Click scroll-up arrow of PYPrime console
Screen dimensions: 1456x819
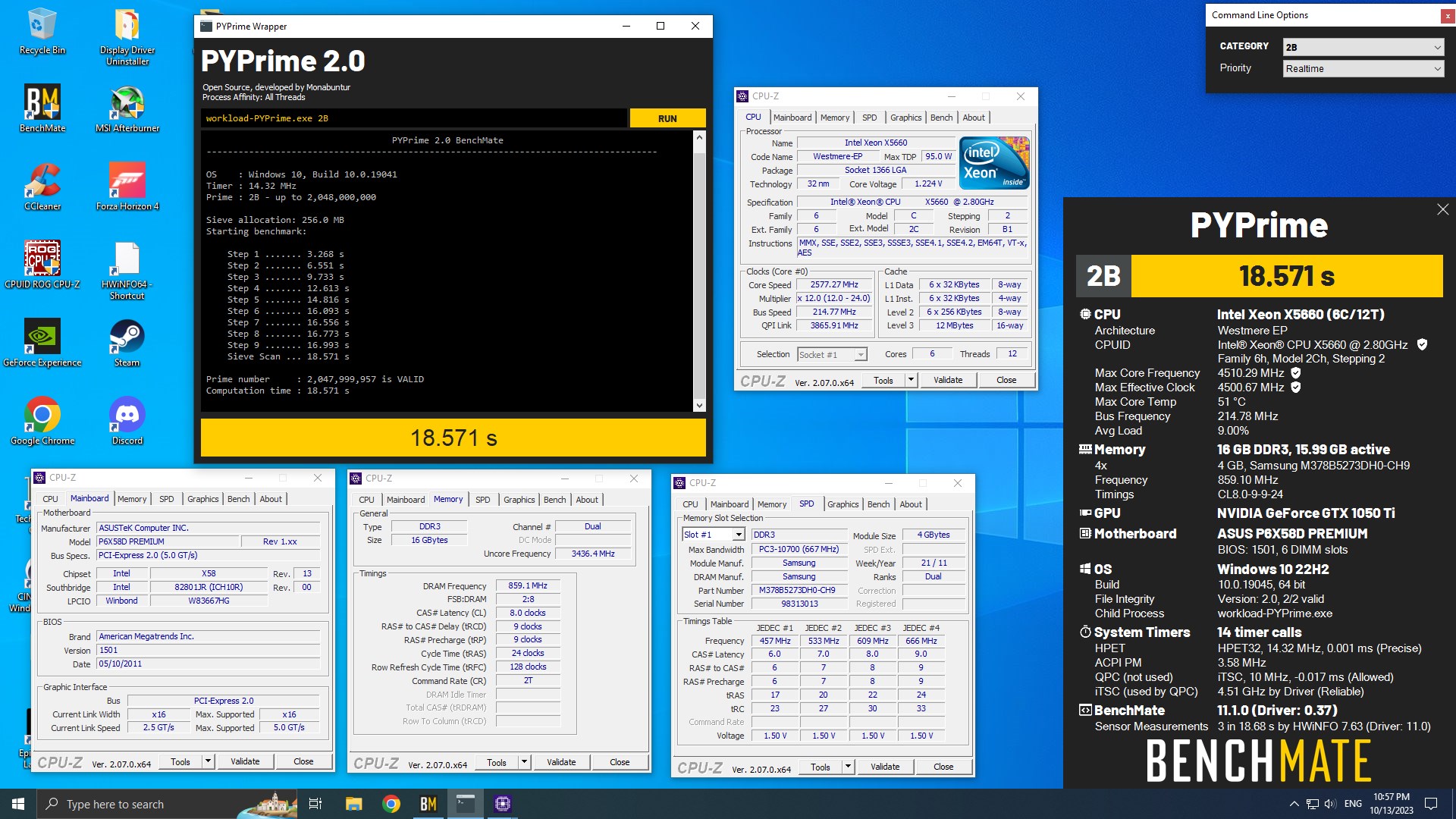[x=699, y=137]
